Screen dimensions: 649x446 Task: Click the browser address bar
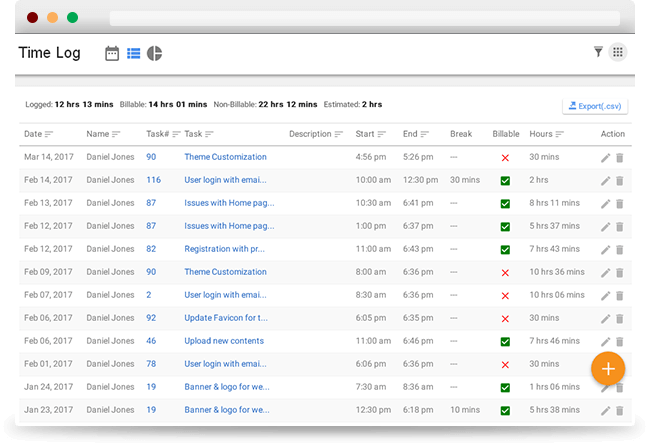click(365, 18)
